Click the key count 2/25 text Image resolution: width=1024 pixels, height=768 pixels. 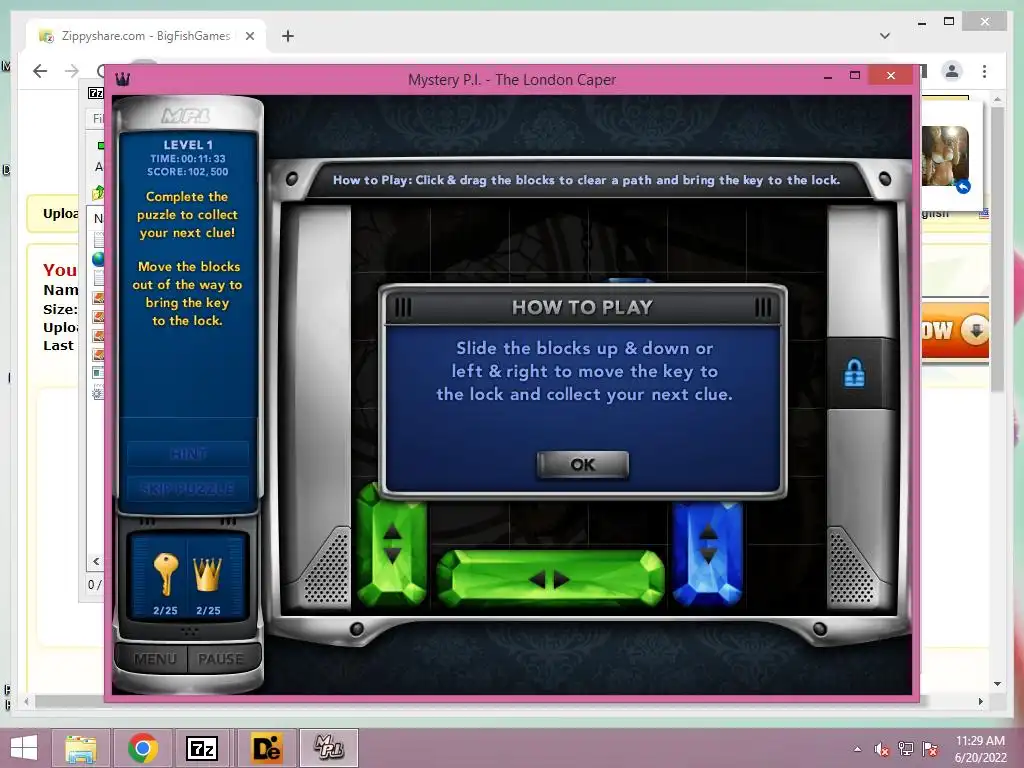[x=165, y=611]
